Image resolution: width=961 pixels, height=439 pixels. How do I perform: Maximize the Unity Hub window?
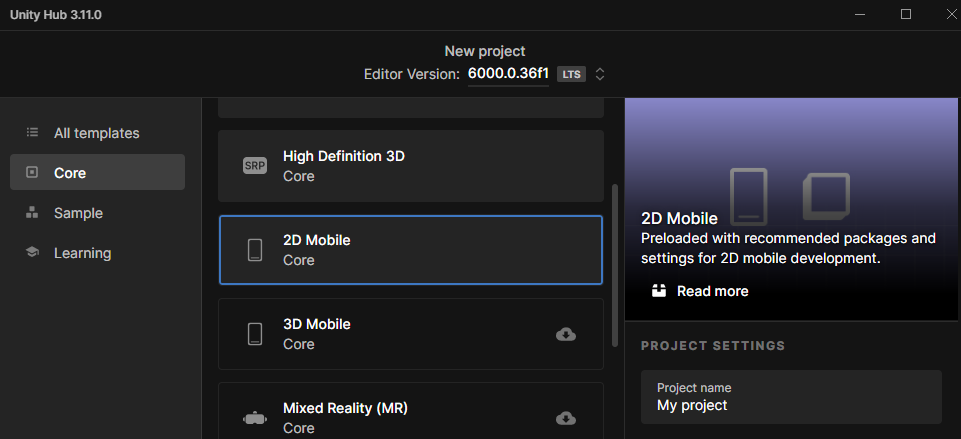906,14
